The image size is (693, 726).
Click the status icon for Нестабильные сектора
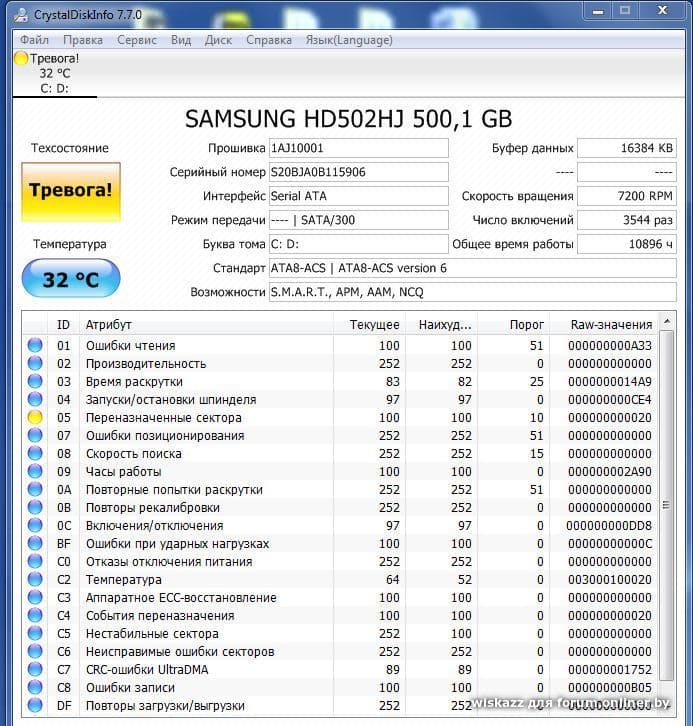point(35,633)
